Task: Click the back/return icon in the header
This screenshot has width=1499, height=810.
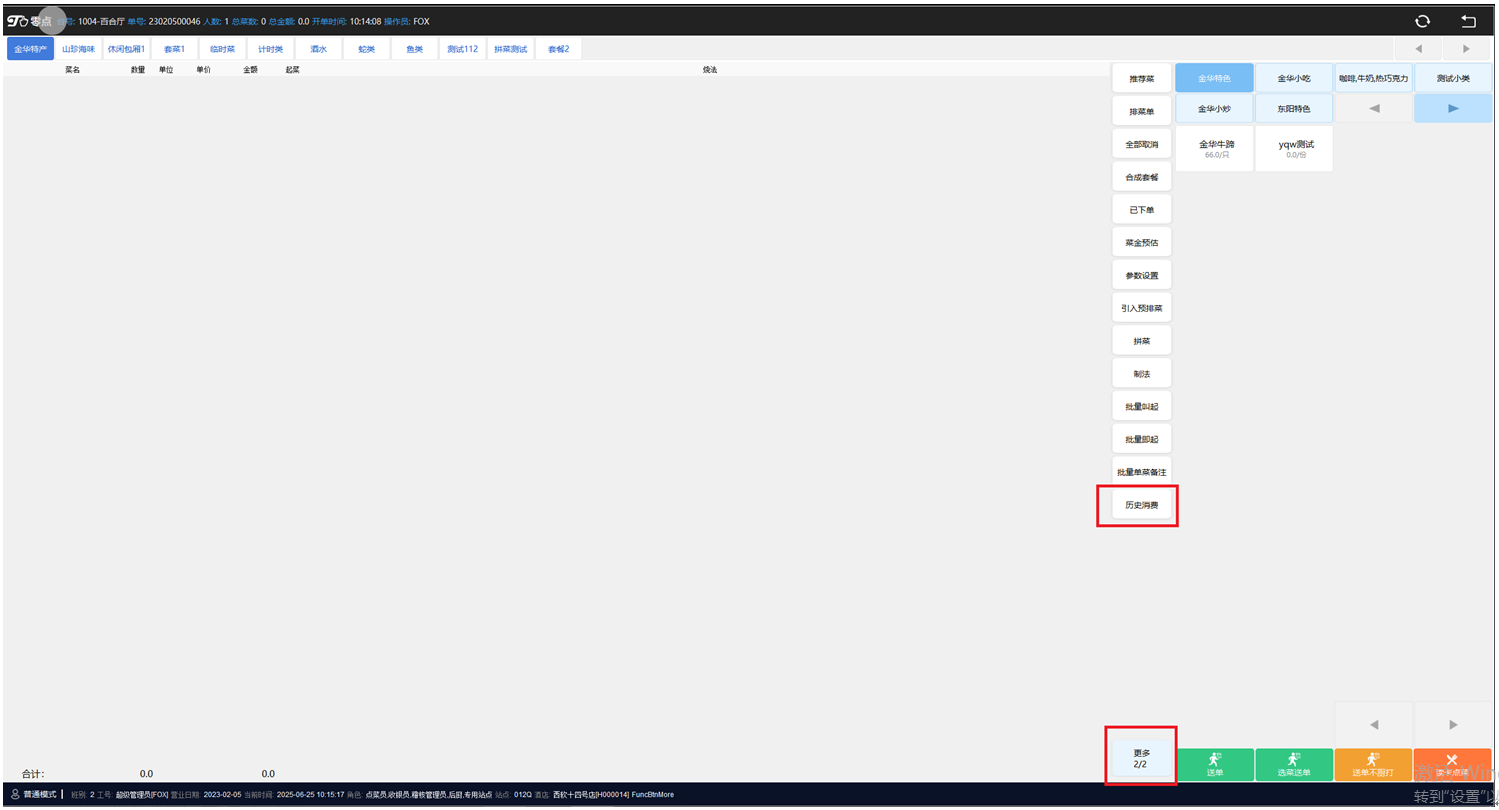Action: 1468,21
